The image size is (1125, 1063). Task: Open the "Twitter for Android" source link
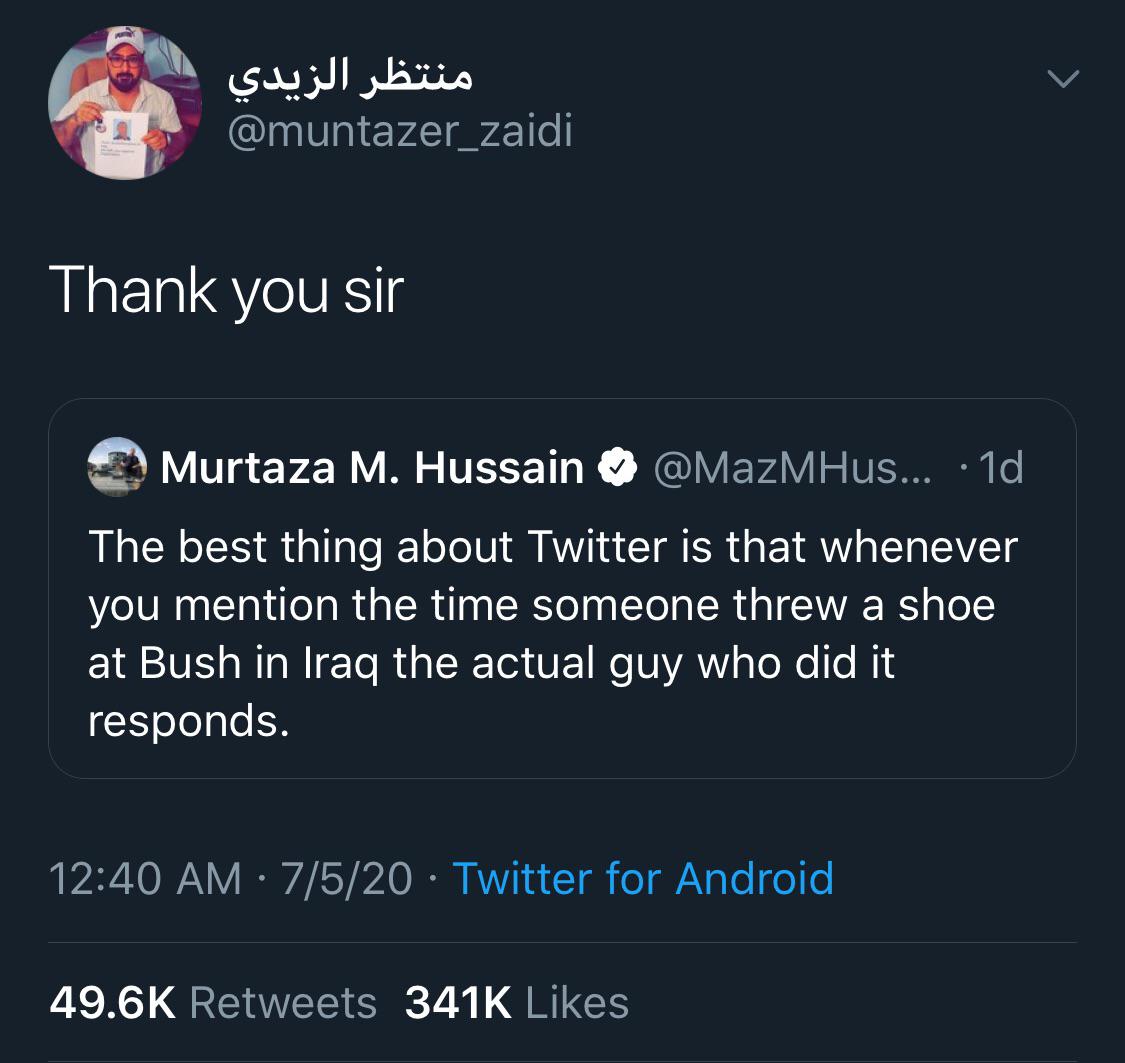coord(643,878)
